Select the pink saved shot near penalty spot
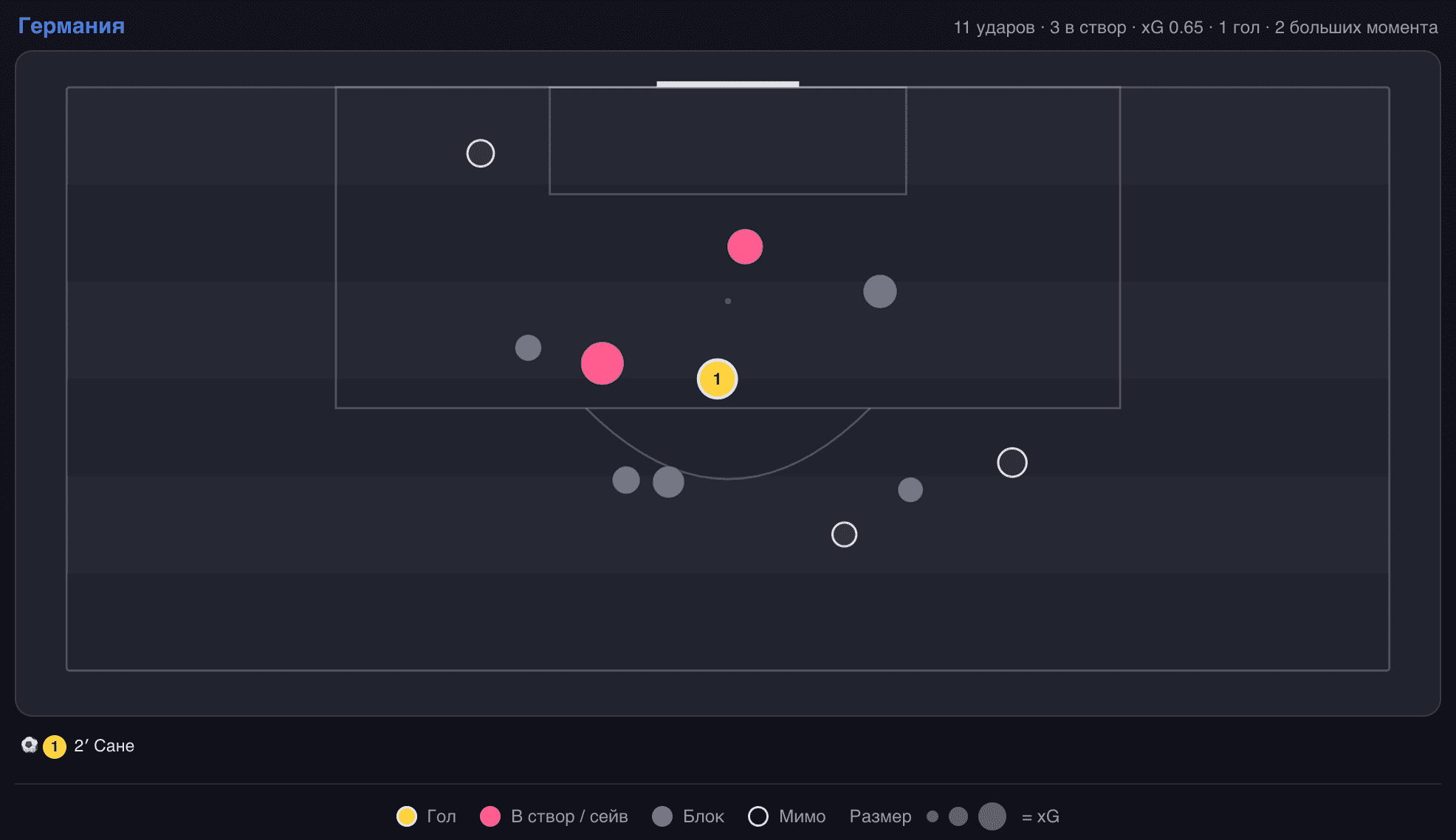 click(x=745, y=247)
